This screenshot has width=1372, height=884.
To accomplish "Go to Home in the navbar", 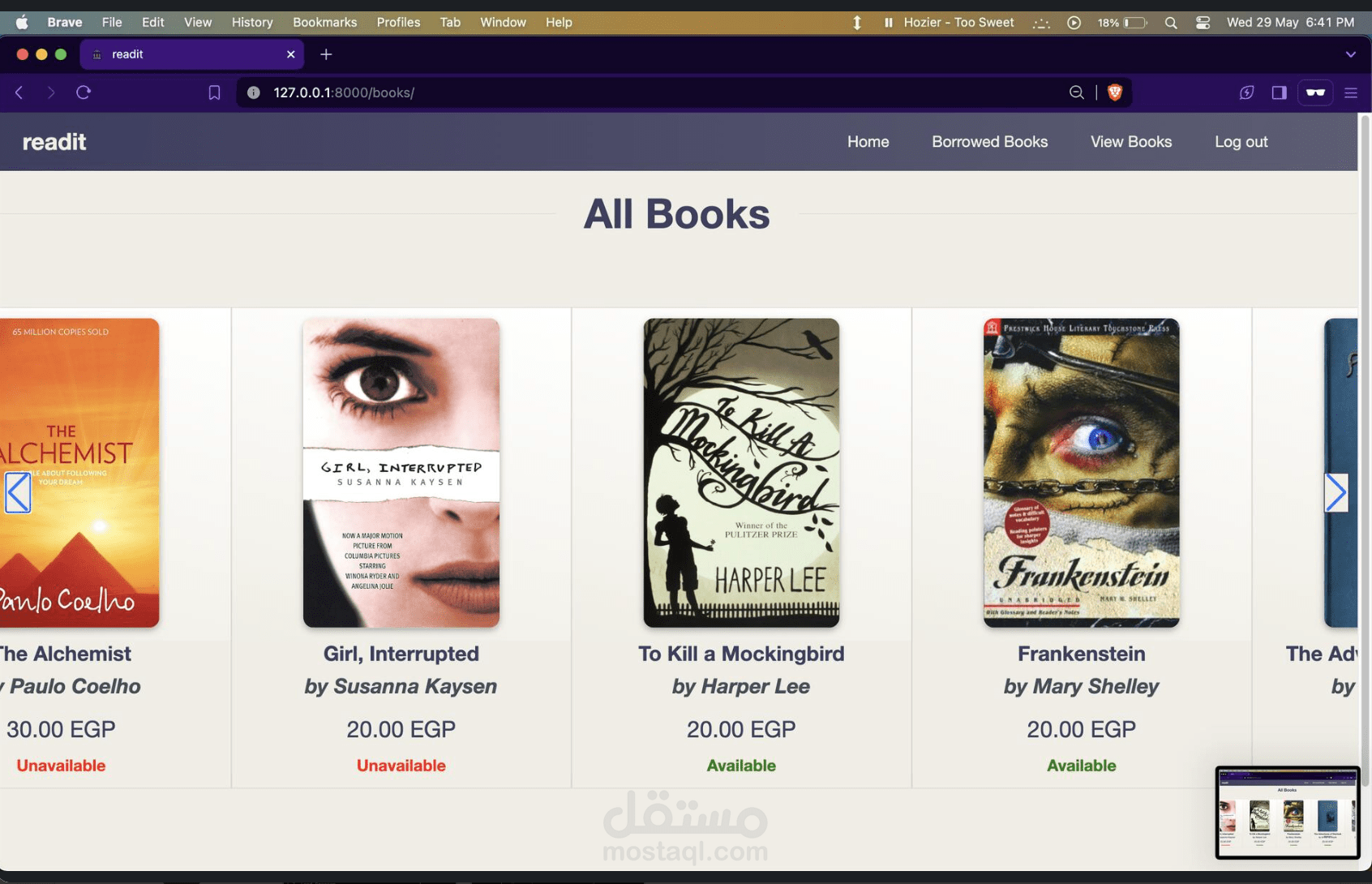I will [868, 142].
